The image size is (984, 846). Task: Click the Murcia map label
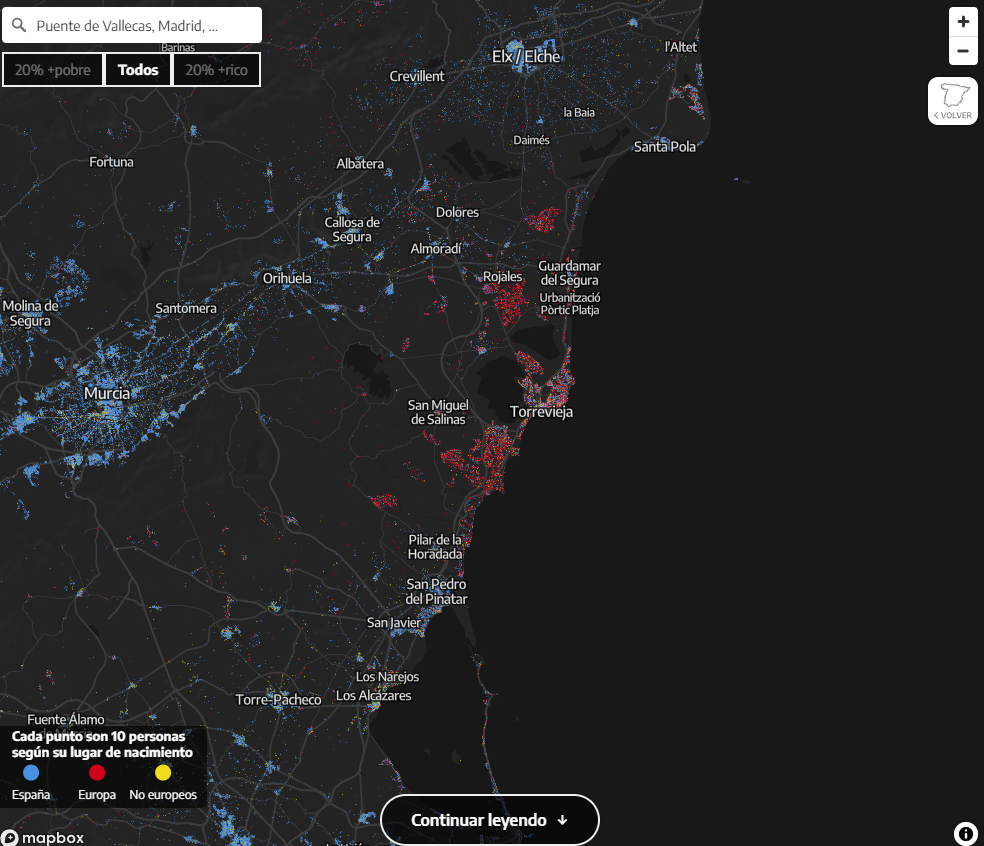(107, 394)
